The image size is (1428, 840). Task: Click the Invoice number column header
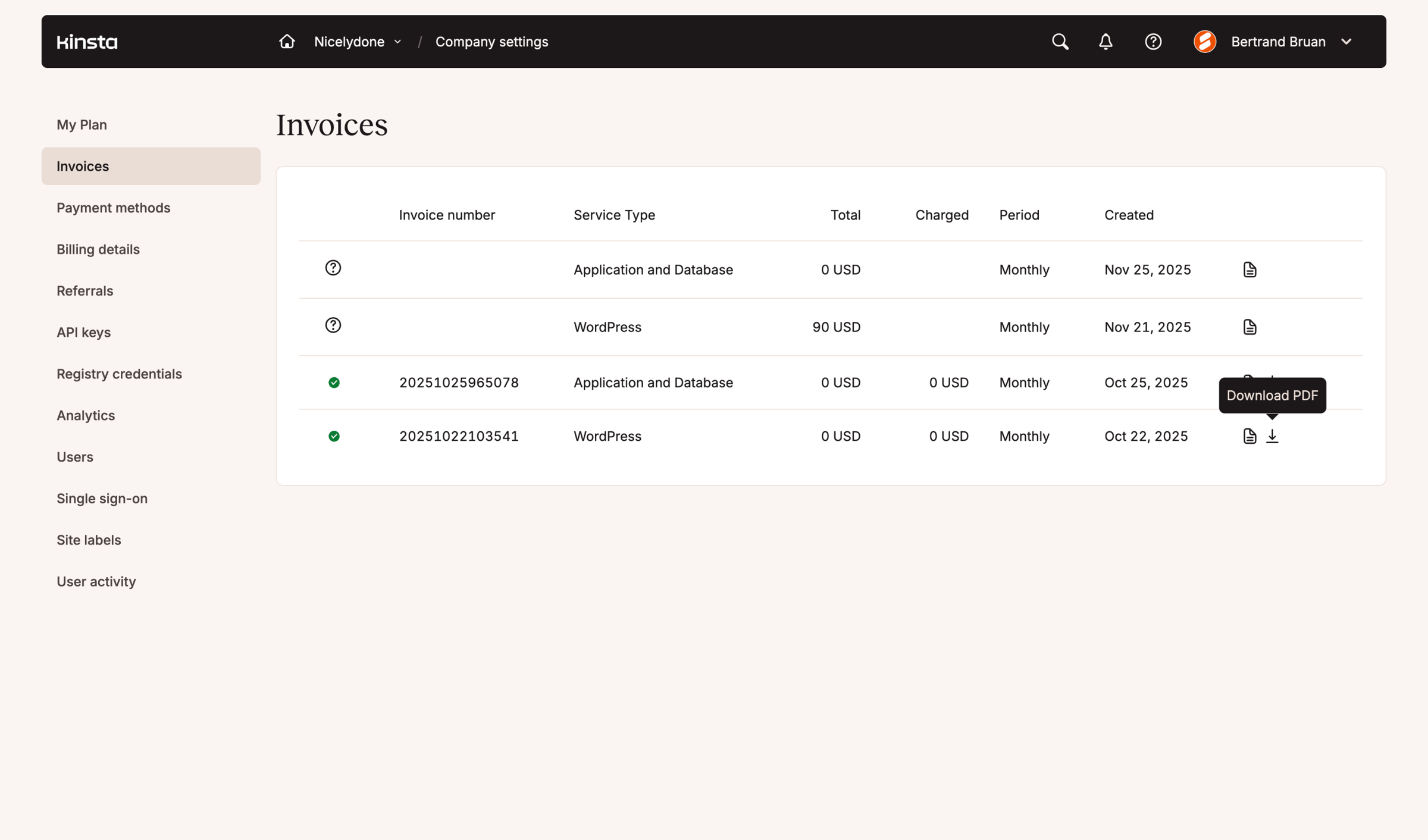point(447,215)
